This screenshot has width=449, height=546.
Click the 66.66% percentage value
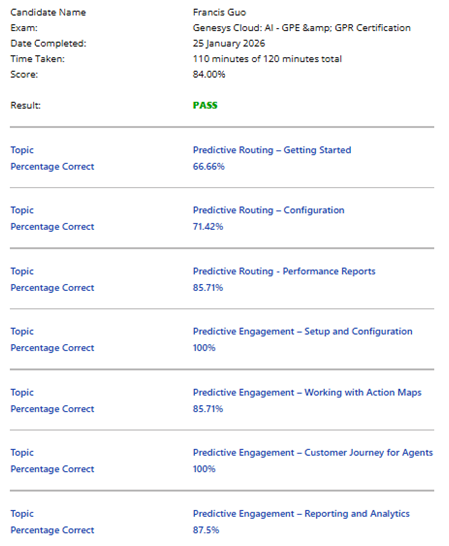(x=209, y=166)
